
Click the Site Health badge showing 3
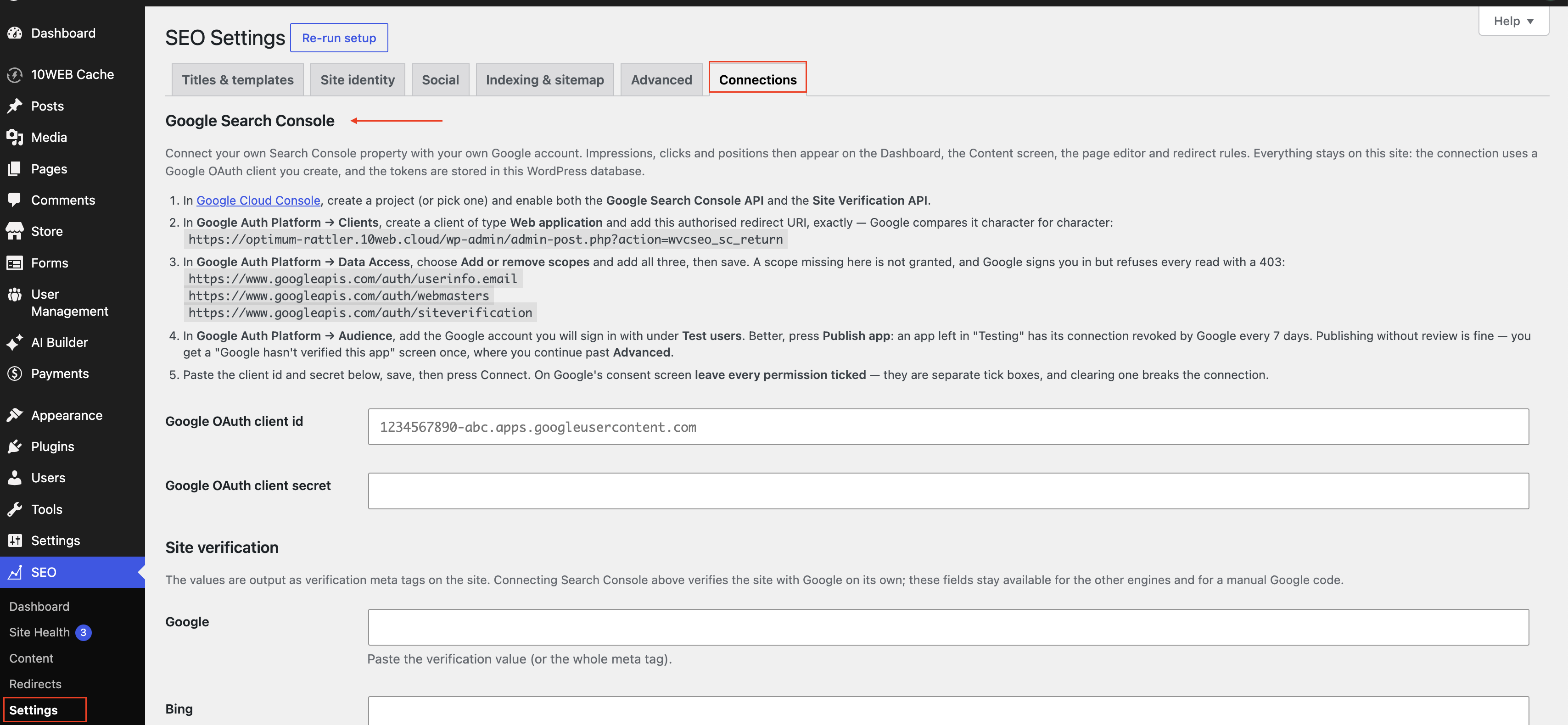[84, 632]
